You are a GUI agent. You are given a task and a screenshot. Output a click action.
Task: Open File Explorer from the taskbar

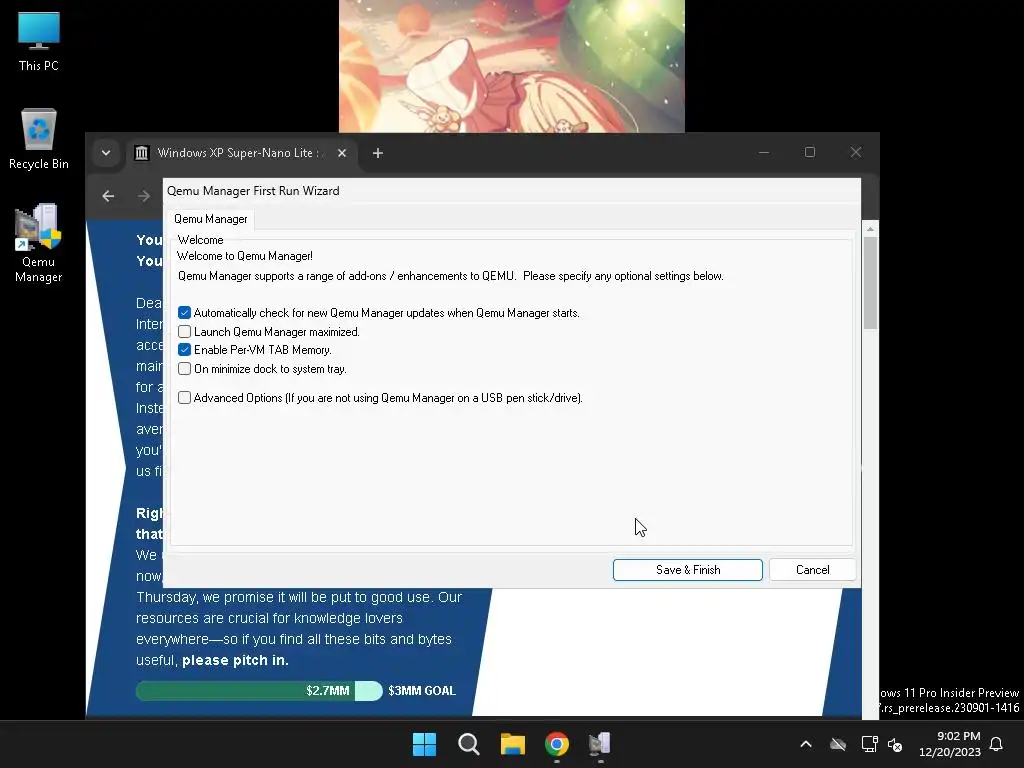[x=513, y=744]
